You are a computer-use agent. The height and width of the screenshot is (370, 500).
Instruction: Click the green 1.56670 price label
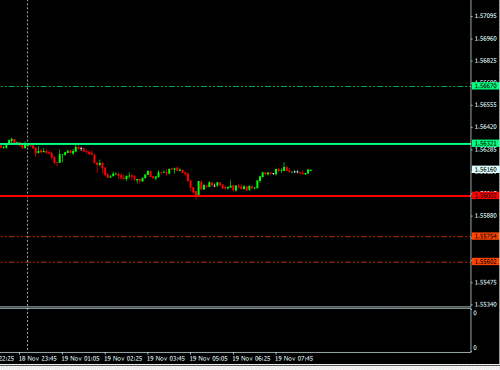pyautogui.click(x=485, y=86)
